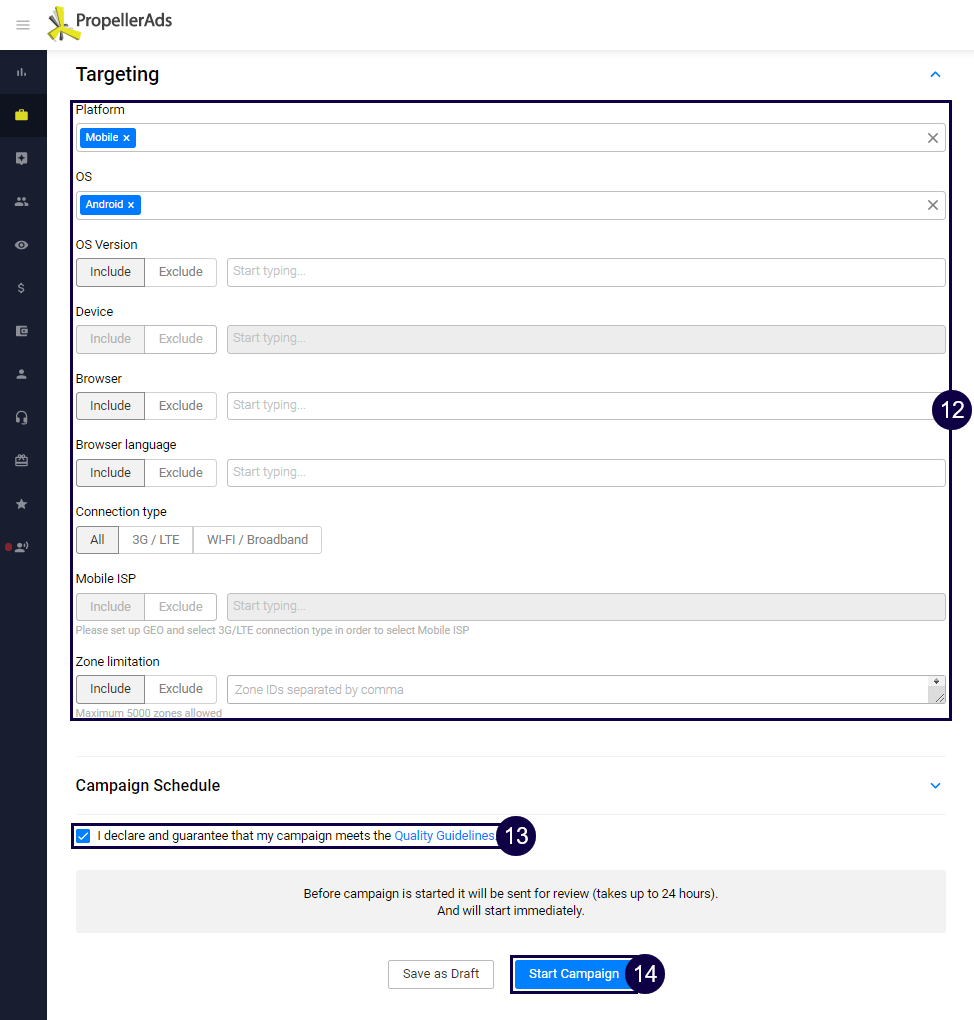The width and height of the screenshot is (974, 1020).
Task: Click the yellow briefcase campaigns icon
Action: tap(22, 115)
